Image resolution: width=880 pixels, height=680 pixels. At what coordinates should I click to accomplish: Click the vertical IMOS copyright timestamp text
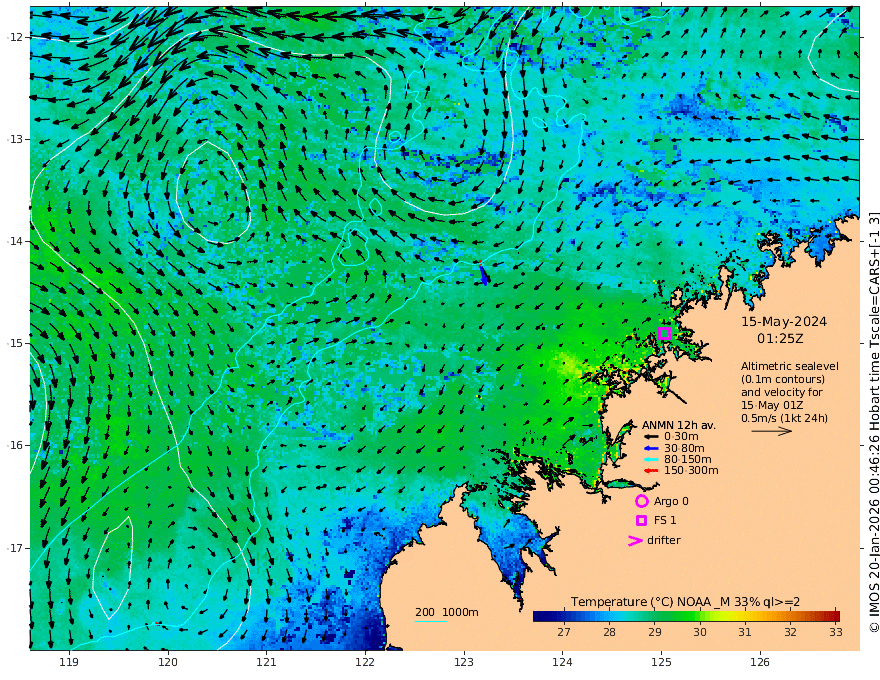(x=873, y=422)
